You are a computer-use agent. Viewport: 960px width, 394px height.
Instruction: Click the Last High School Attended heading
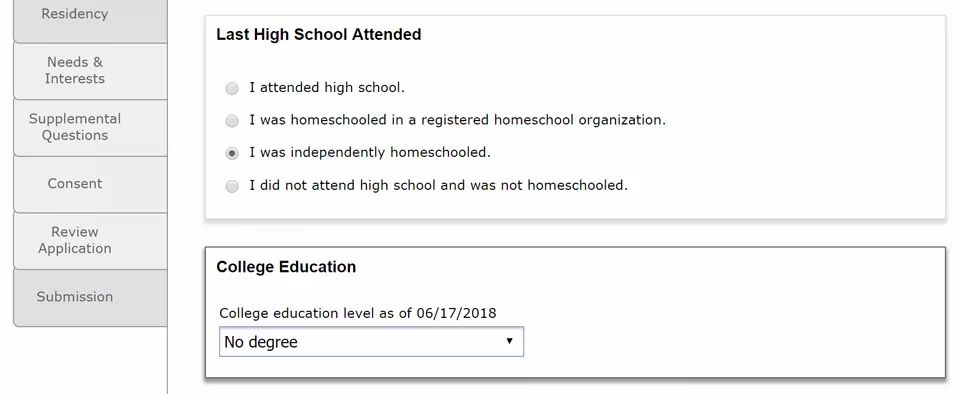(x=318, y=34)
